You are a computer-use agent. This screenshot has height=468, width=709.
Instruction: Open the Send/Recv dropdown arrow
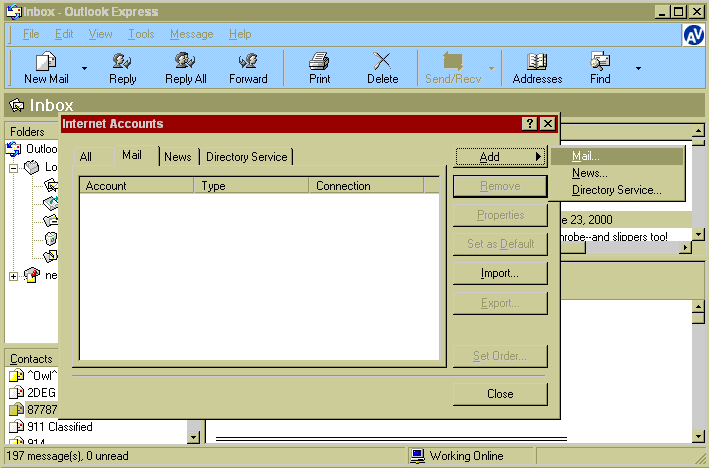492,68
